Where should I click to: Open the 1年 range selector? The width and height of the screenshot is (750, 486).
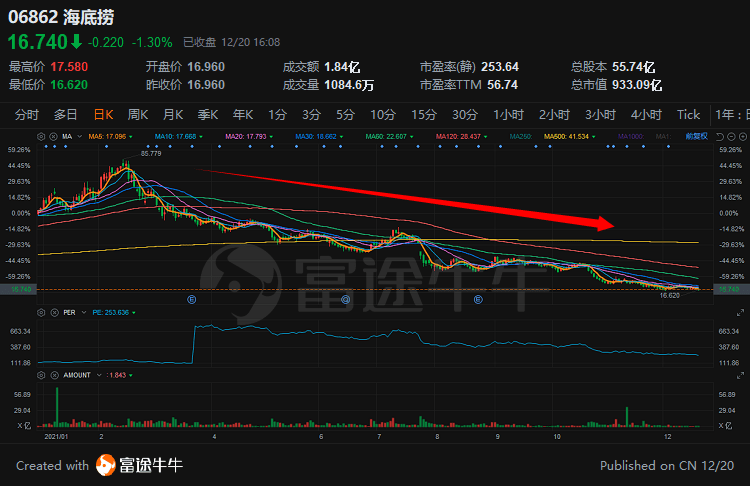pyautogui.click(x=731, y=115)
